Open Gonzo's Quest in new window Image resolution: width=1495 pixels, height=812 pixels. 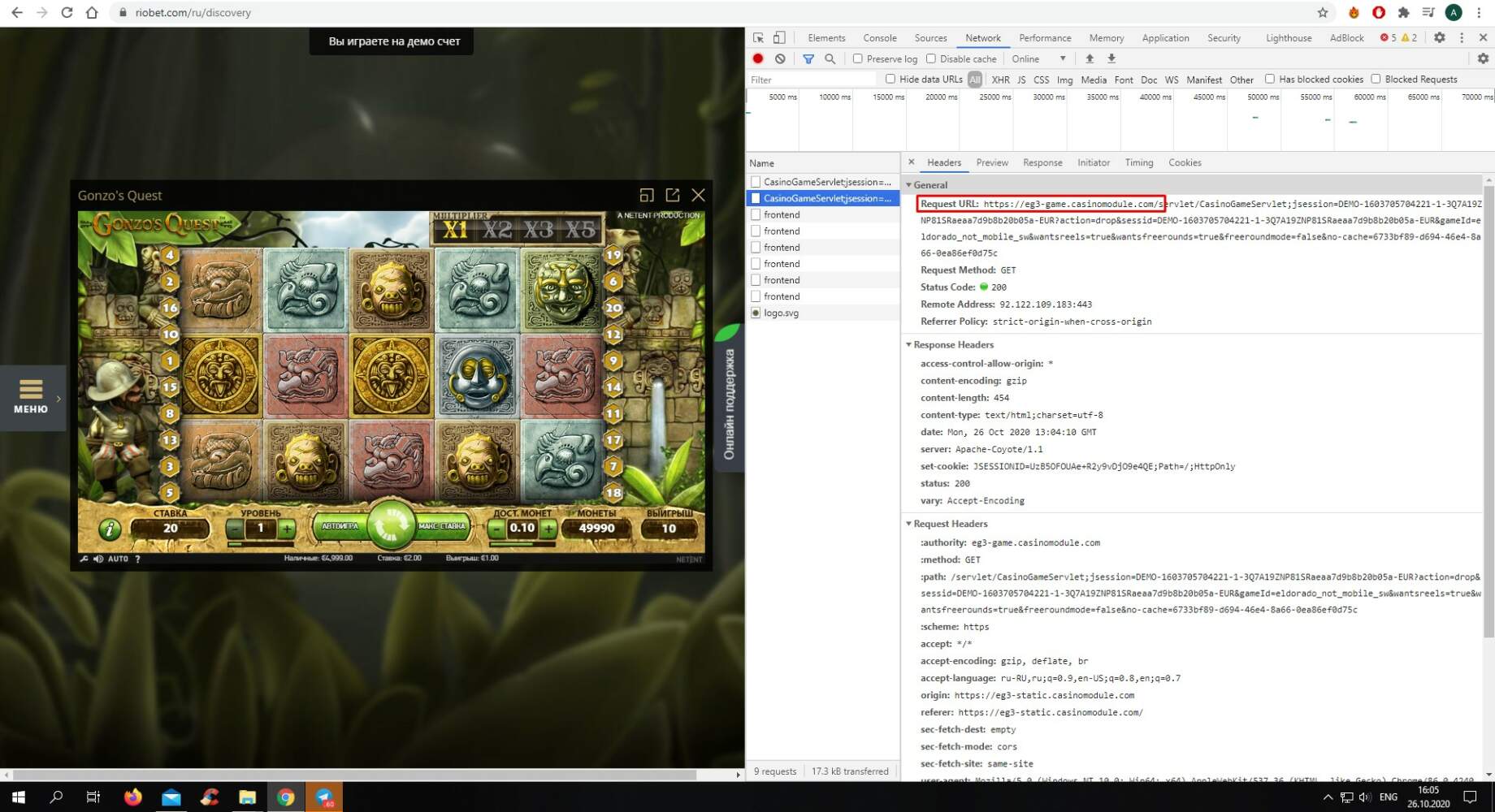pyautogui.click(x=672, y=195)
